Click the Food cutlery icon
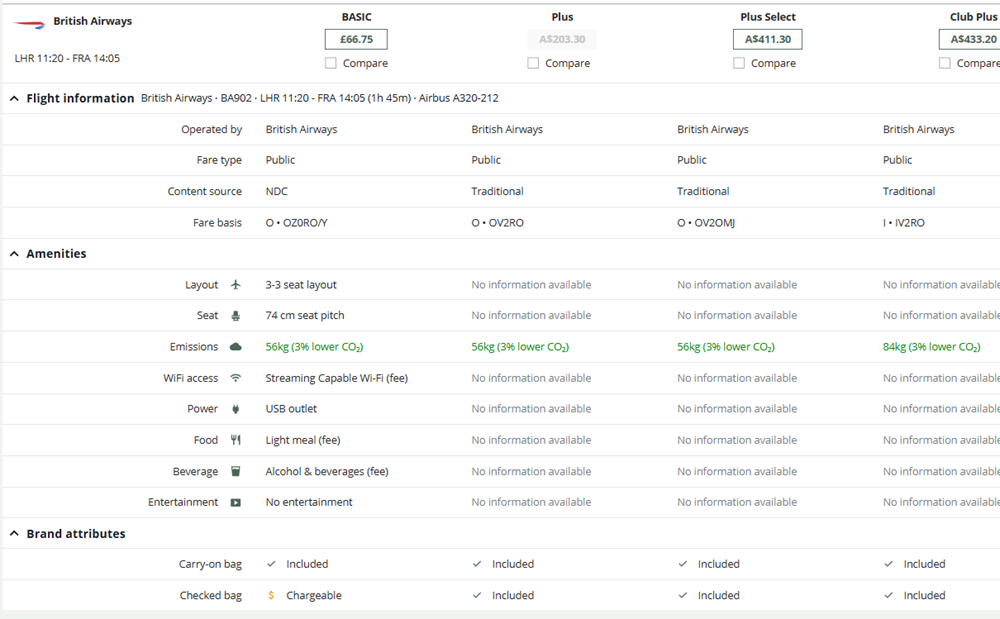 pos(236,440)
